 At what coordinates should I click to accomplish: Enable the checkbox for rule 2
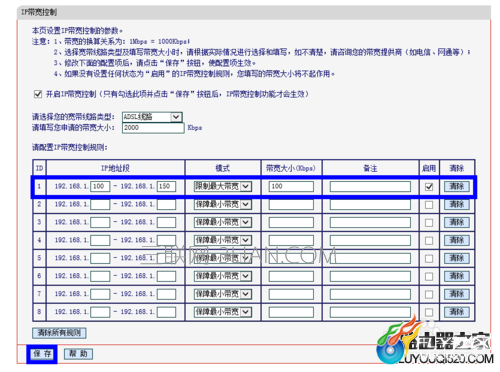pos(429,205)
